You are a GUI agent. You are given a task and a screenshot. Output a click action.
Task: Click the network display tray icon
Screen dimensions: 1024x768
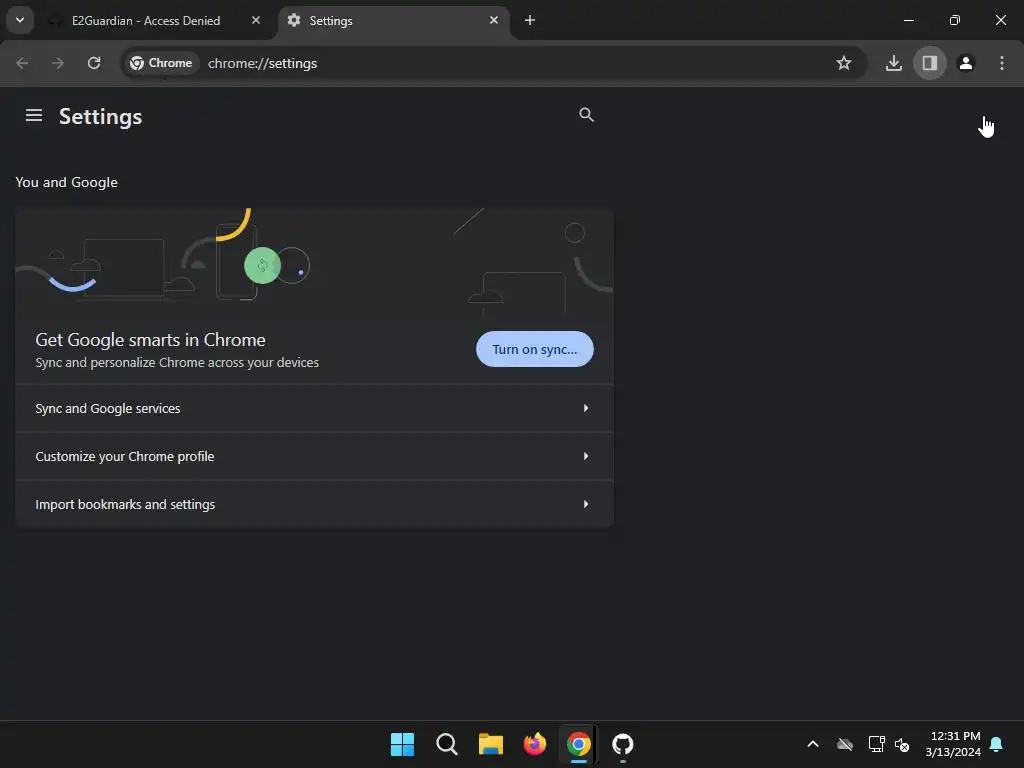[x=876, y=744]
